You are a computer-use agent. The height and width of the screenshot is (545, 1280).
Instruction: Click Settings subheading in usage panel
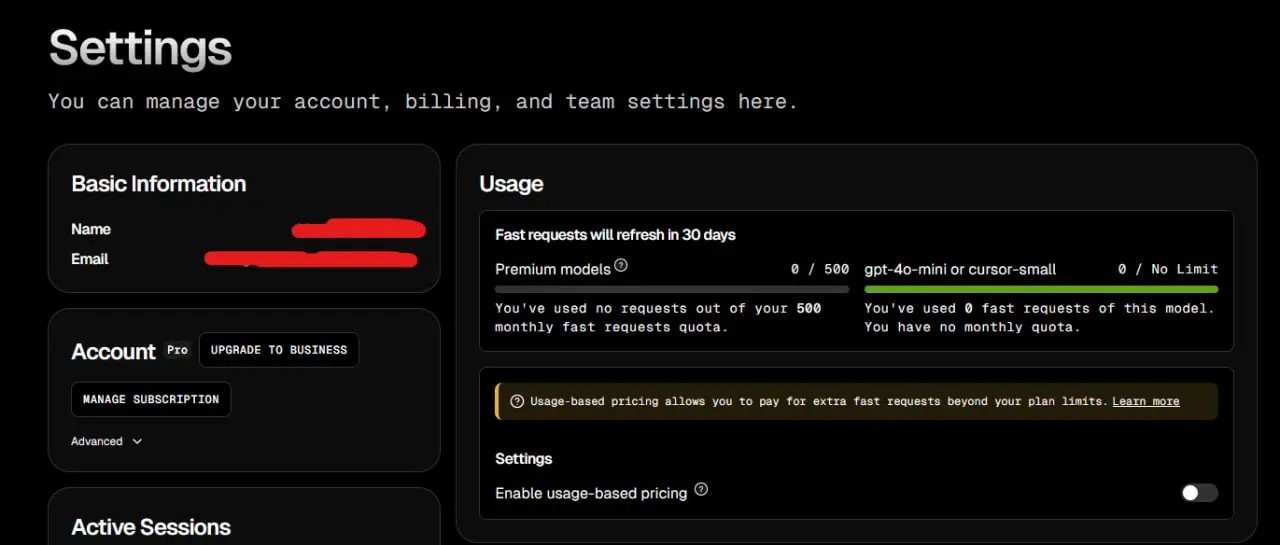[x=524, y=459]
